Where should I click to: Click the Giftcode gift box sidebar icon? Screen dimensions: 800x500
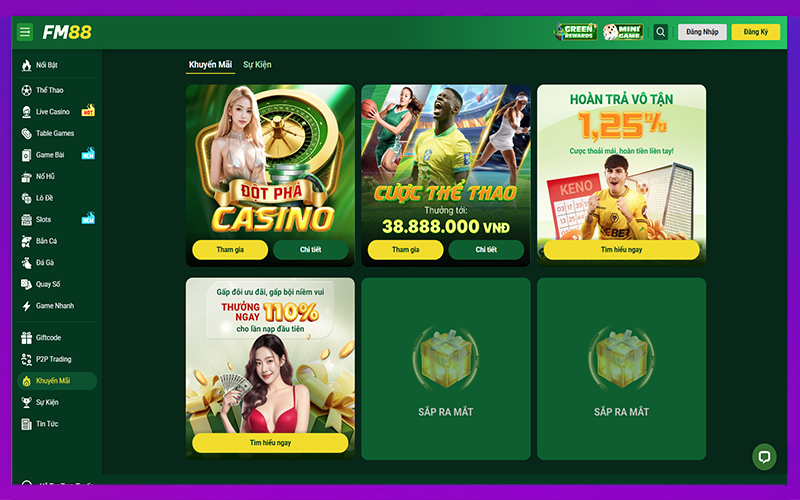click(x=27, y=338)
